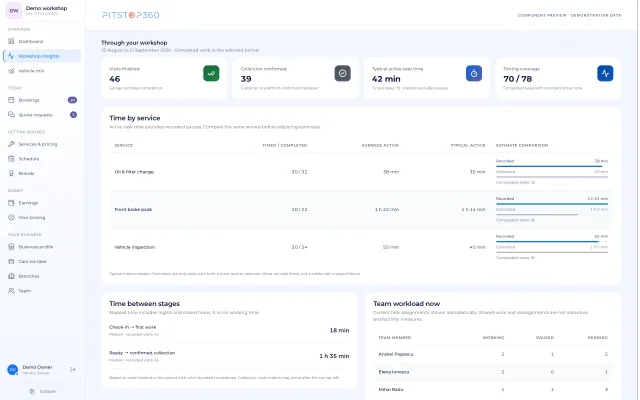
Task: Select the Oil & filter change row
Action: point(361,172)
